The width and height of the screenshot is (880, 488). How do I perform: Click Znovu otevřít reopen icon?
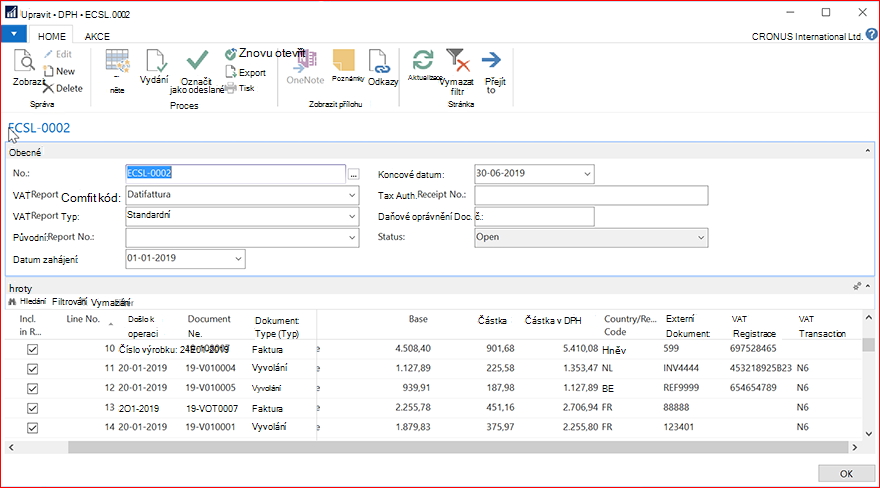tap(230, 54)
